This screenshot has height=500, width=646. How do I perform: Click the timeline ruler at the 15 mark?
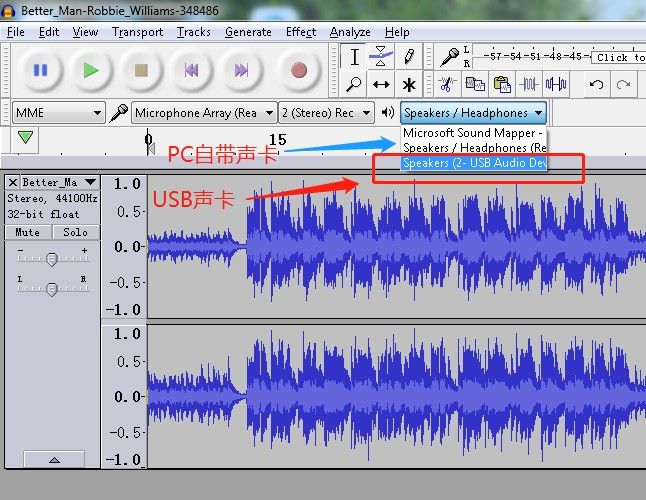pos(278,140)
